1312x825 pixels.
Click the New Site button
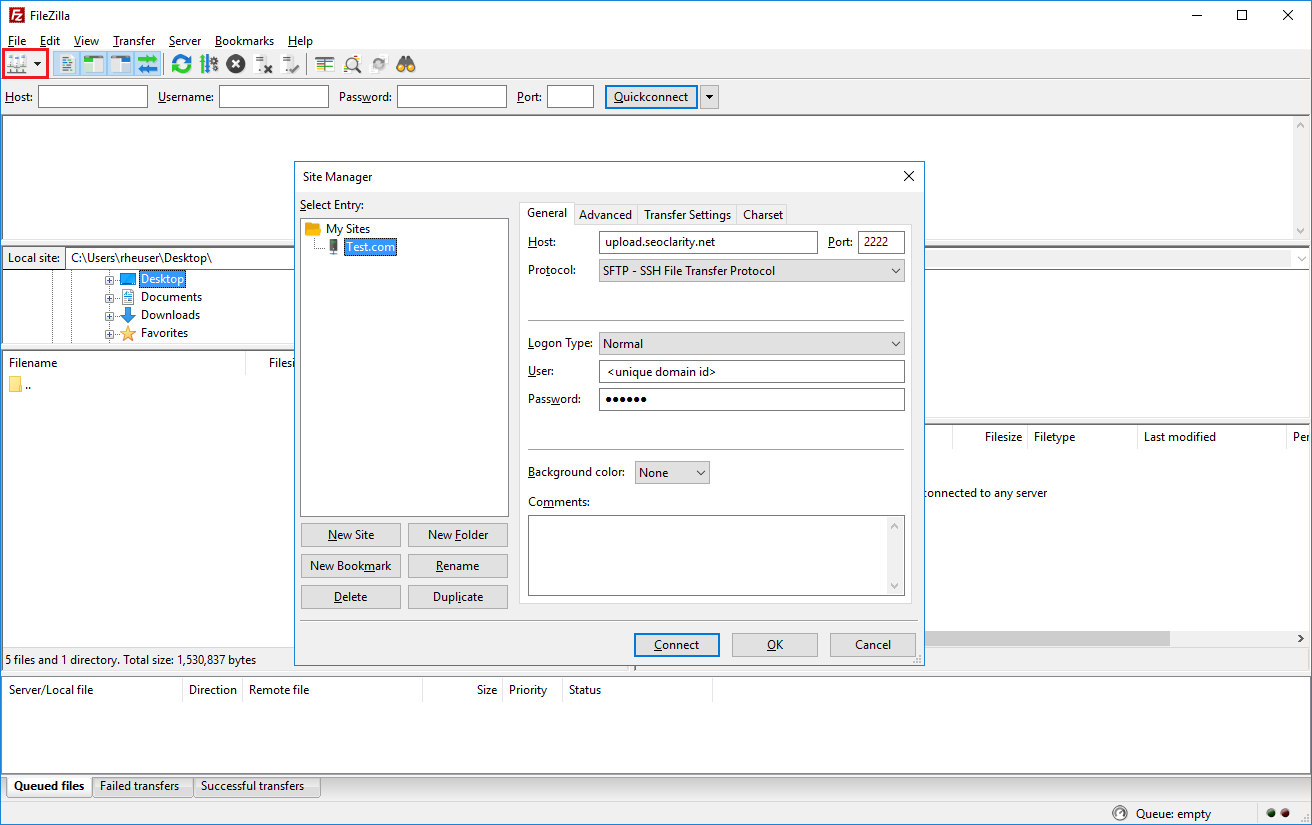point(351,535)
